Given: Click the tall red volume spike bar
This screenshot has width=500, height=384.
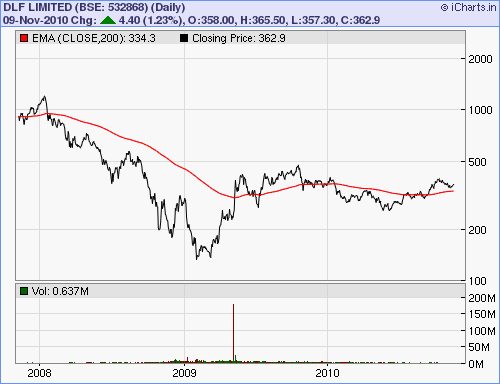Looking at the screenshot, I should point(233,333).
